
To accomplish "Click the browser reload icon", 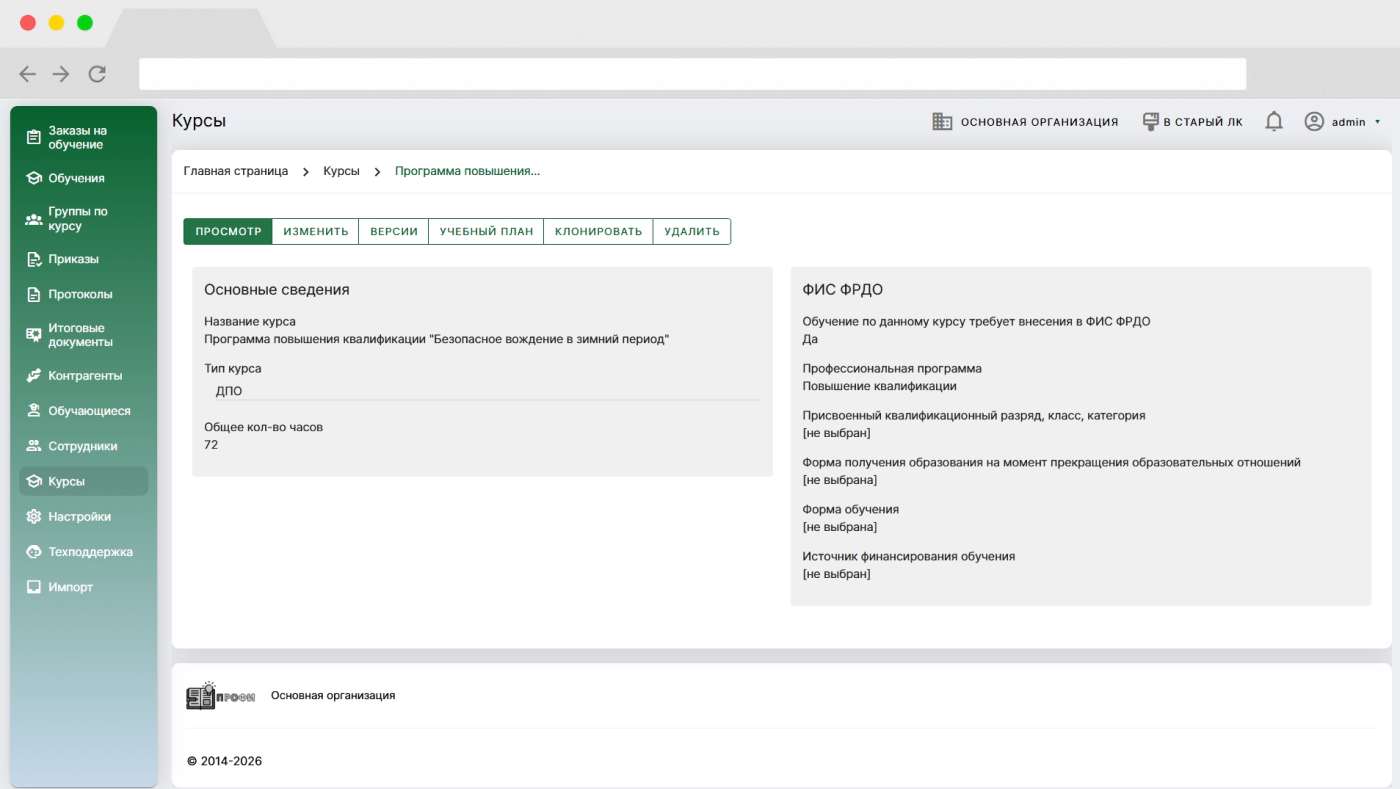I will click(97, 74).
